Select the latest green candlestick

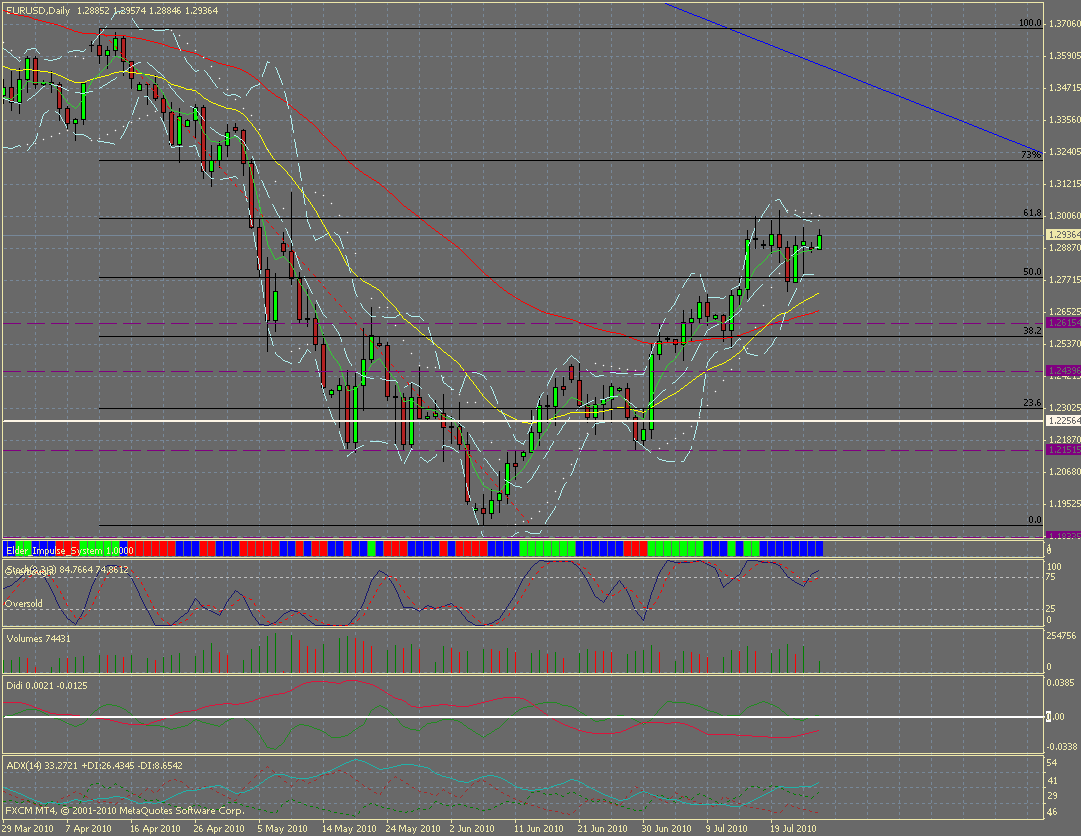[x=820, y=241]
